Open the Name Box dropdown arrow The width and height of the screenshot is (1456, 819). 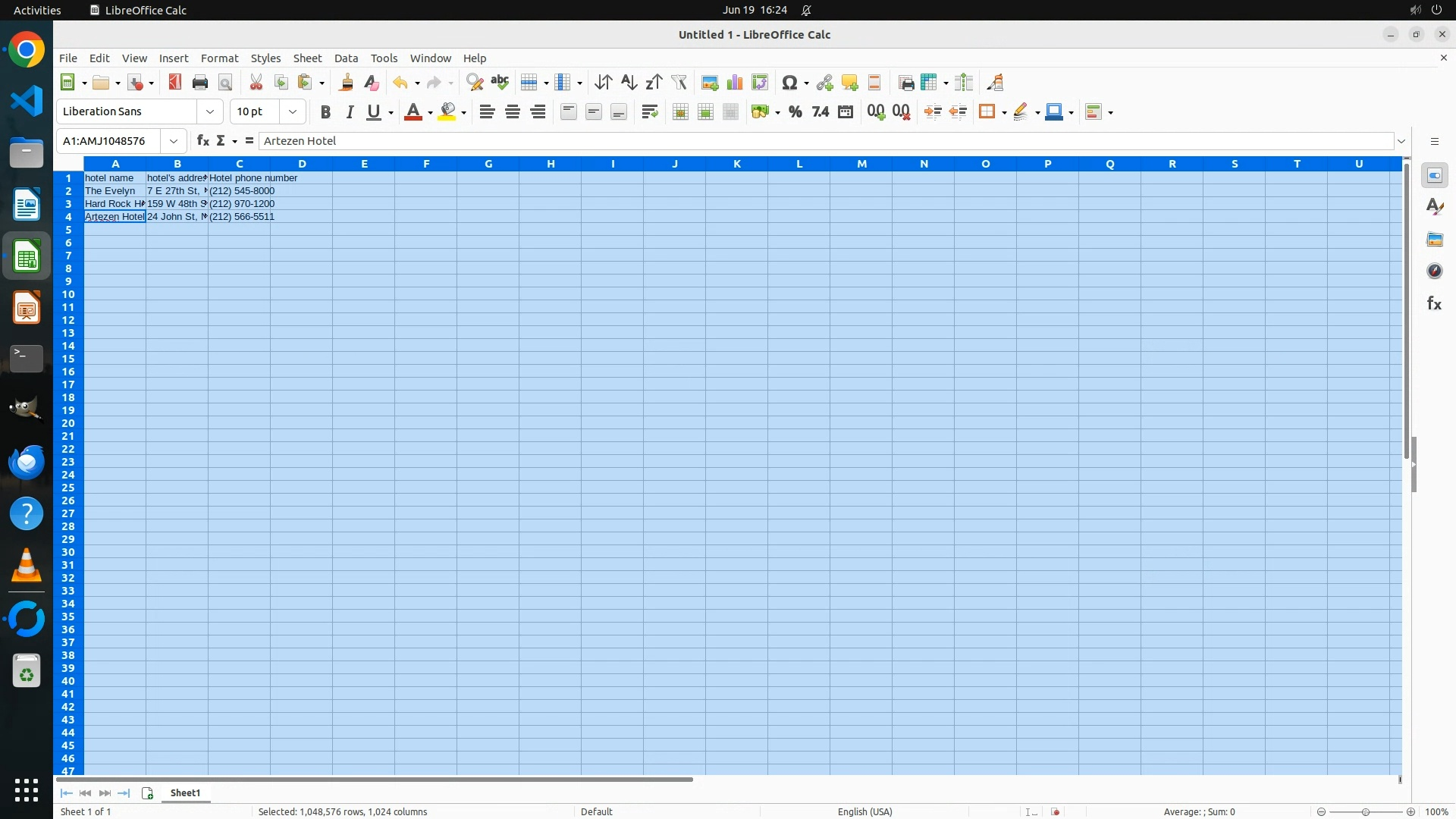pyautogui.click(x=174, y=141)
